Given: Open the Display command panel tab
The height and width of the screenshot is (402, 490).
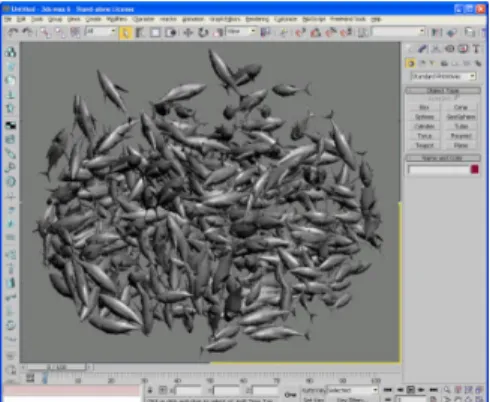Looking at the screenshot, I should [463, 49].
